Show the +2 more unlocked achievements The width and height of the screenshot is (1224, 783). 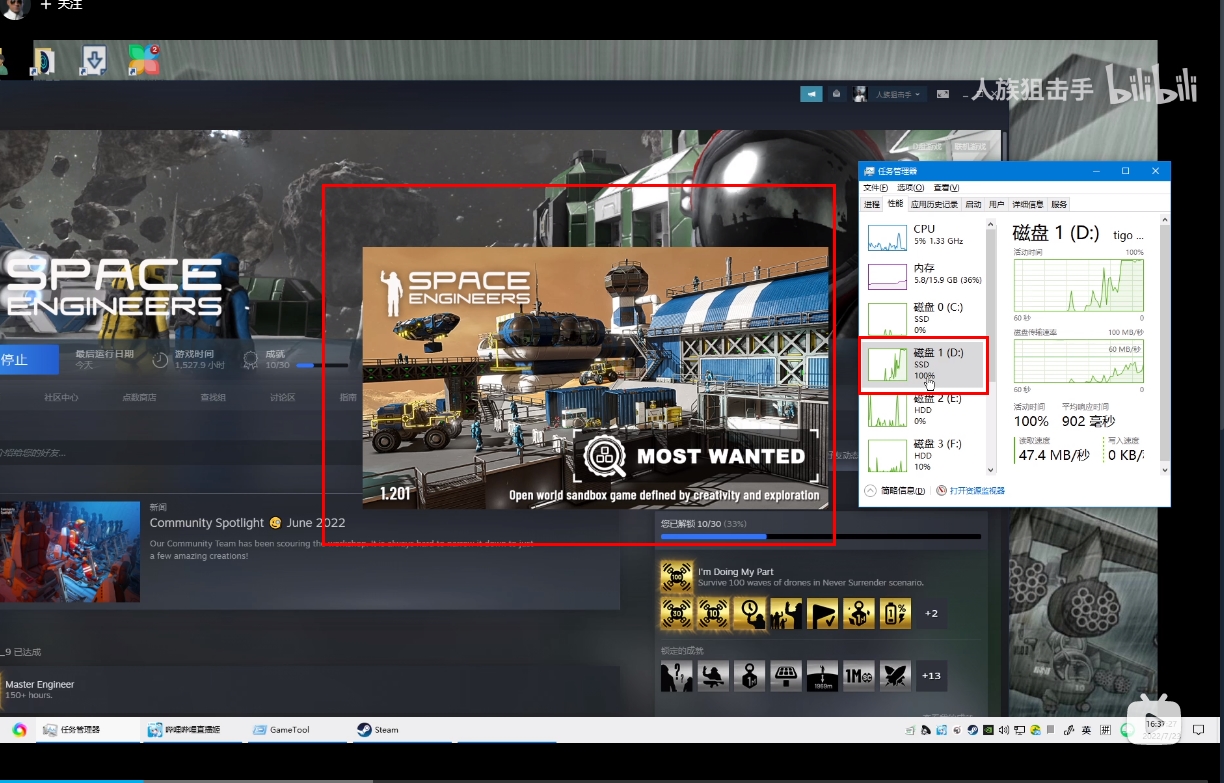930,613
